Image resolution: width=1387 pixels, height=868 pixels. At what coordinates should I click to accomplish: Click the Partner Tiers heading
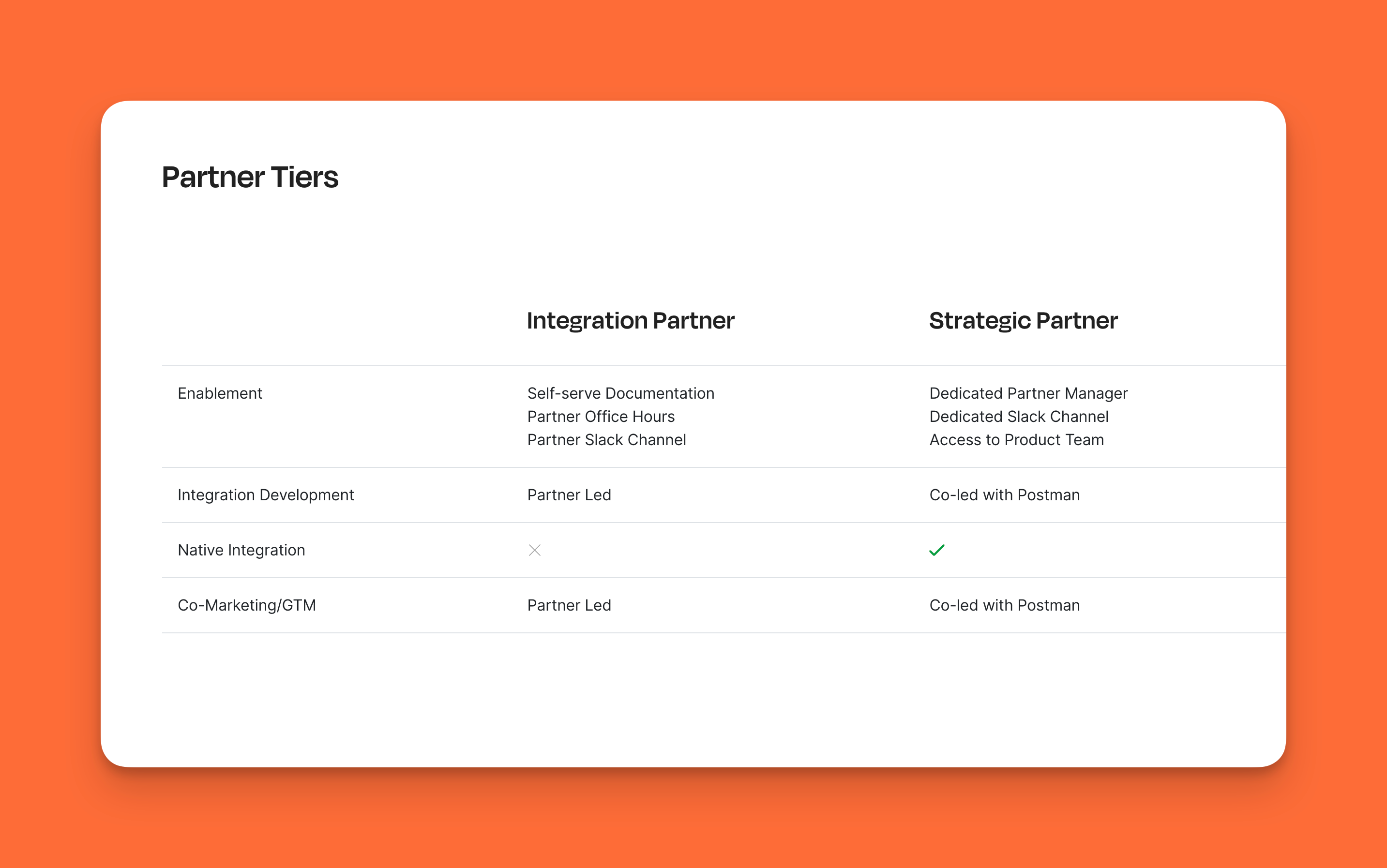click(250, 177)
